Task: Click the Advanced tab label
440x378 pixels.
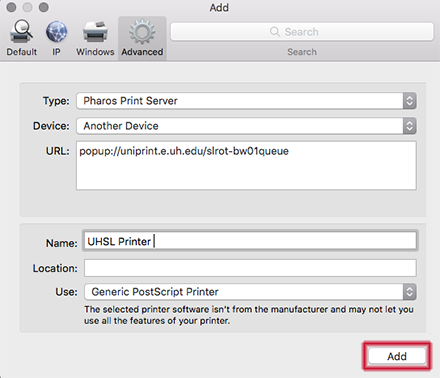Action: pos(142,52)
